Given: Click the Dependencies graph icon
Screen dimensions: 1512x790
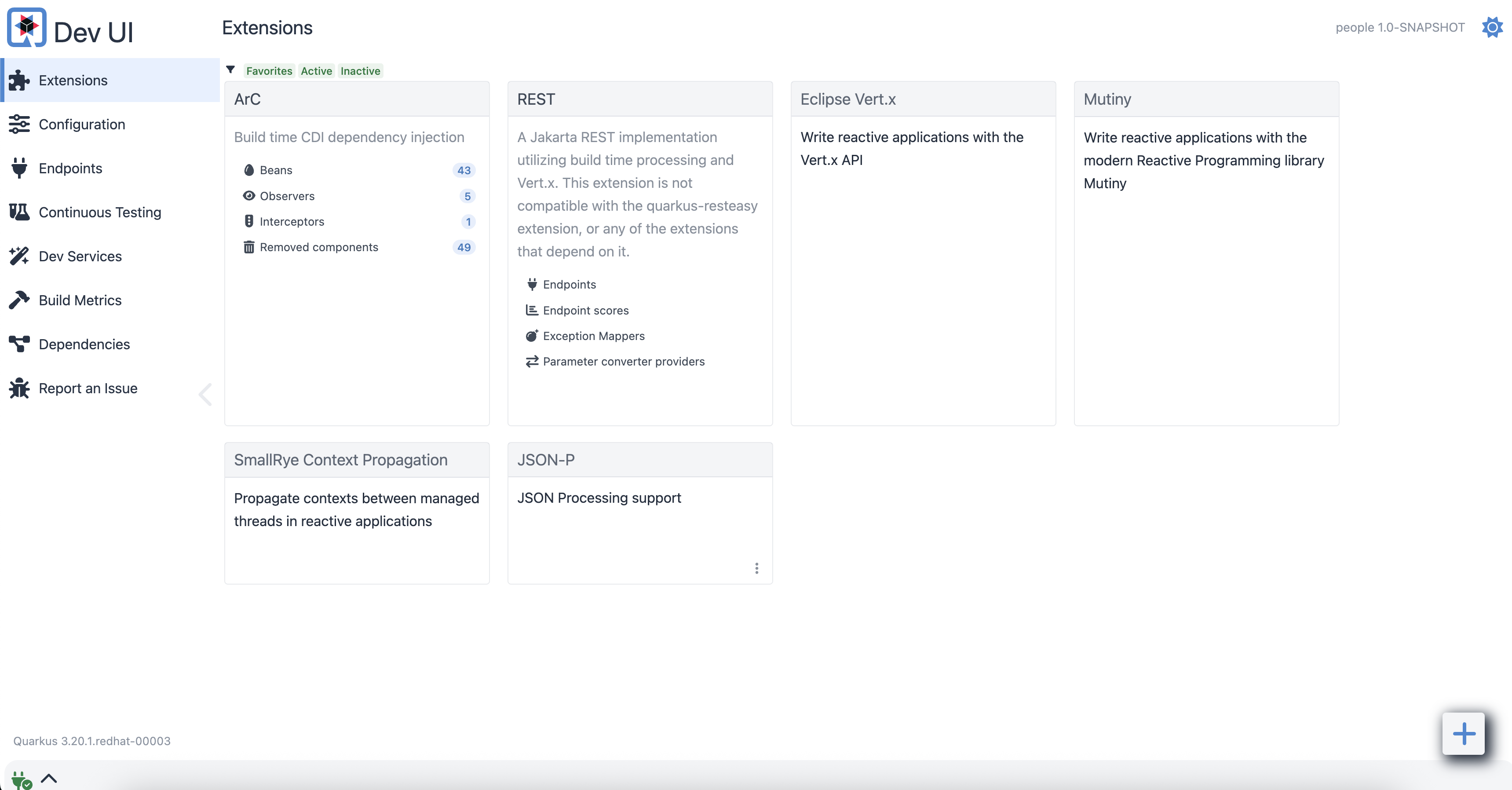Looking at the screenshot, I should [x=19, y=344].
